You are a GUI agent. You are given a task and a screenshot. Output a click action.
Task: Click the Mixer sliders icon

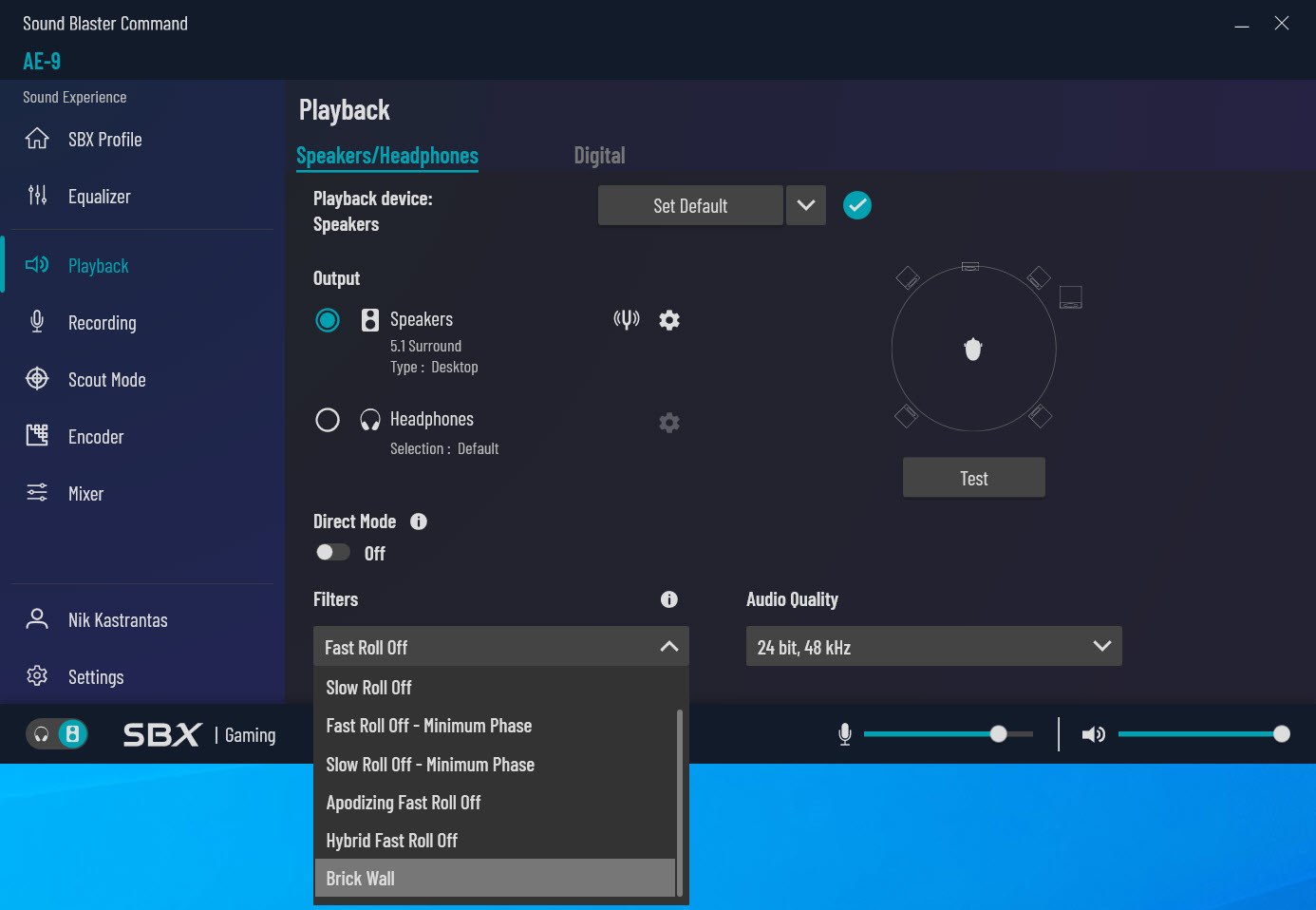(x=37, y=493)
